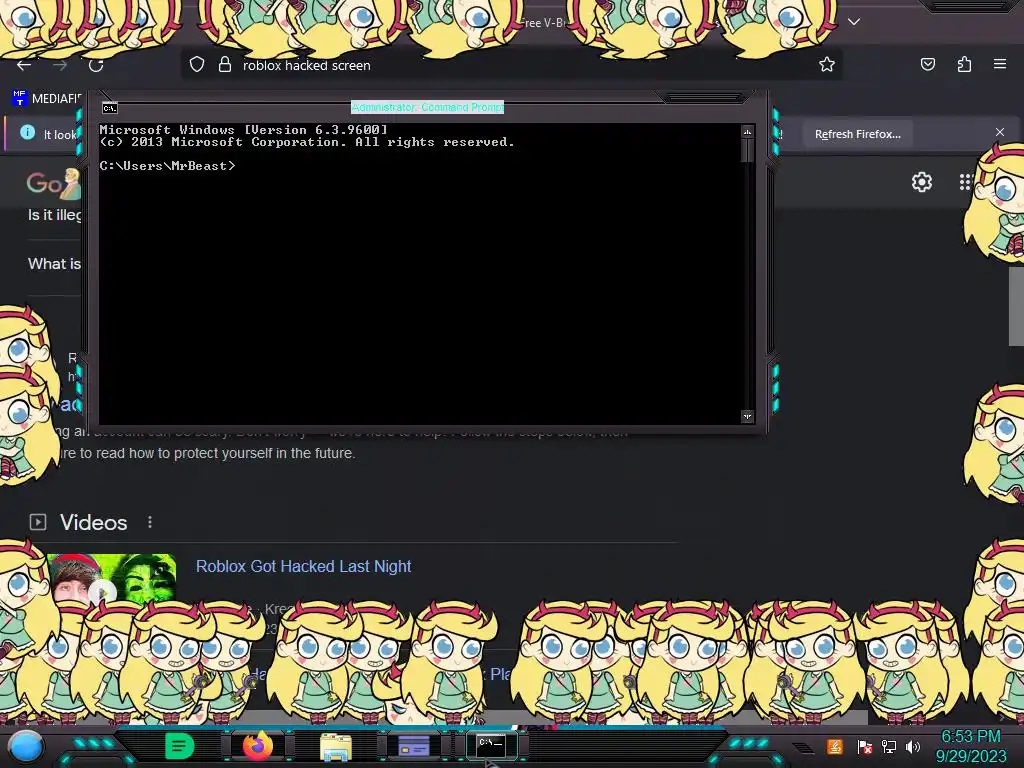1024x768 pixels.
Task: Reload the page in Firefox
Action: point(96,65)
